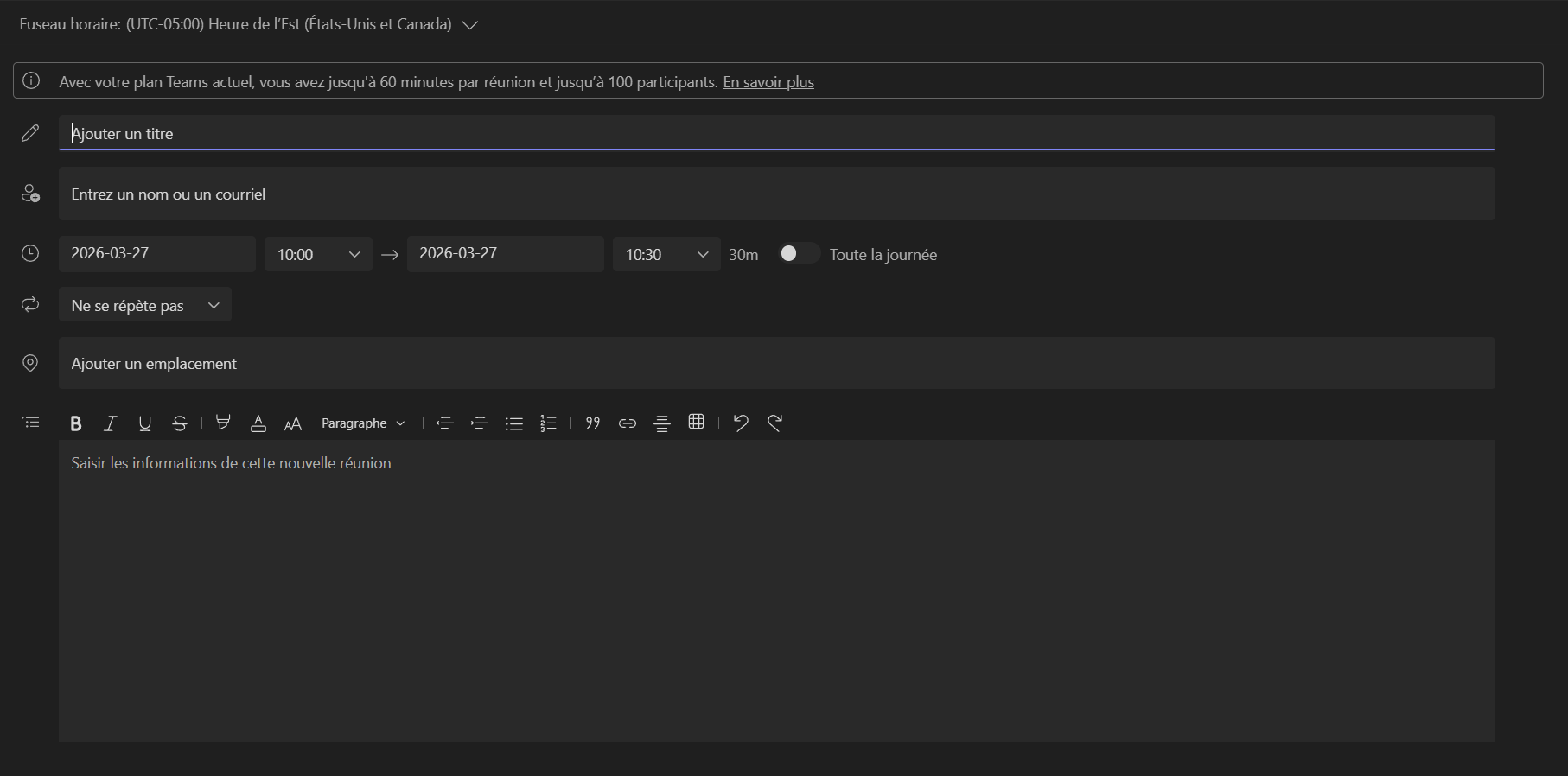Screen dimensions: 1568x776
Task: Open the Paragraphe style dropdown
Action: (x=363, y=423)
